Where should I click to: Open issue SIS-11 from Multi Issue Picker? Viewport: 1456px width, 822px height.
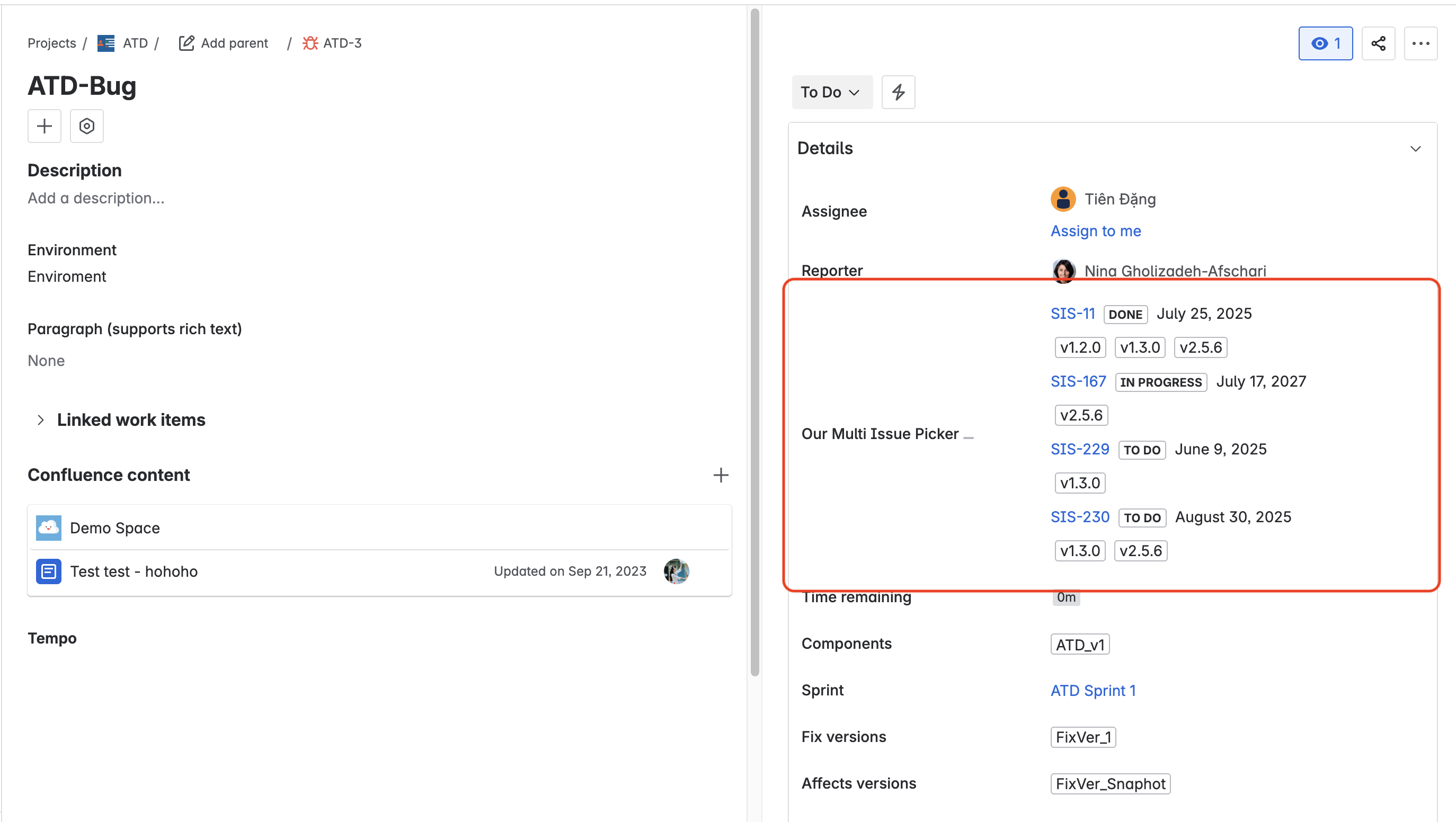click(x=1072, y=314)
